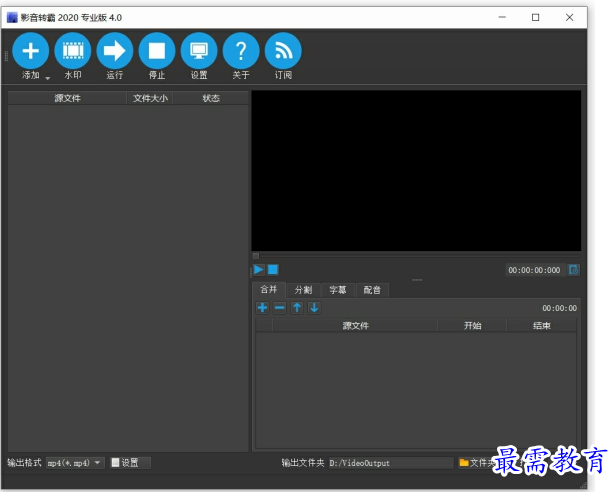
Task: Click the black video preview area
Action: tap(416, 171)
